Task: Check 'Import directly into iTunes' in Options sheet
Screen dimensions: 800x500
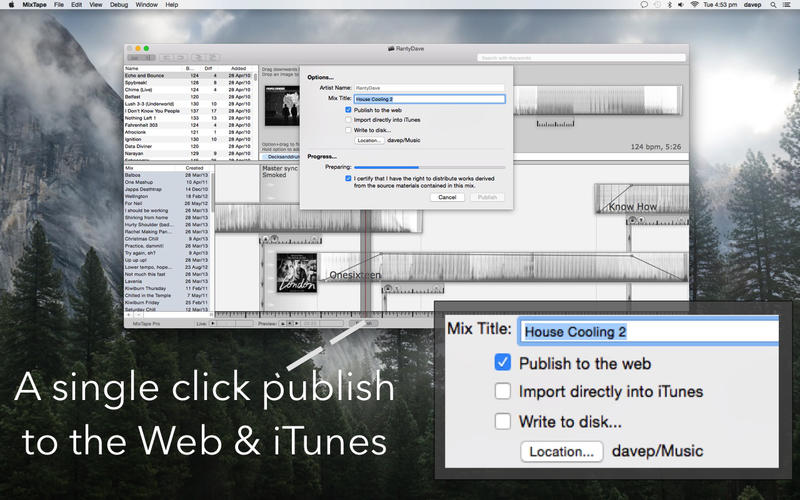Action: (348, 120)
